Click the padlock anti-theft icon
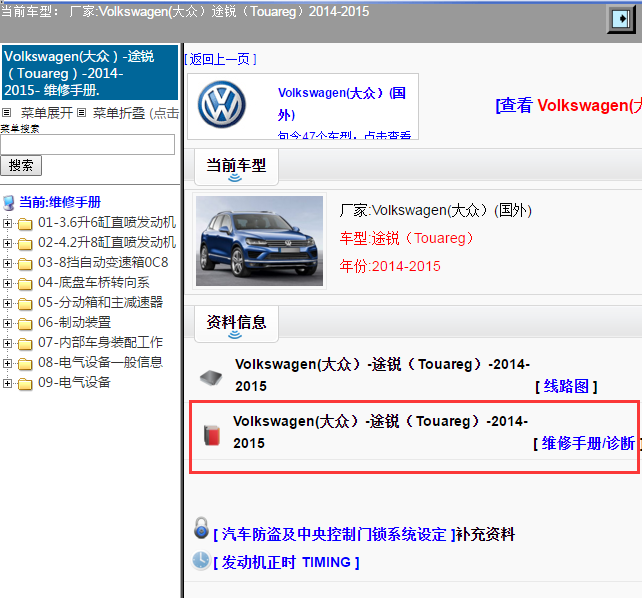The image size is (642, 598). (201, 528)
